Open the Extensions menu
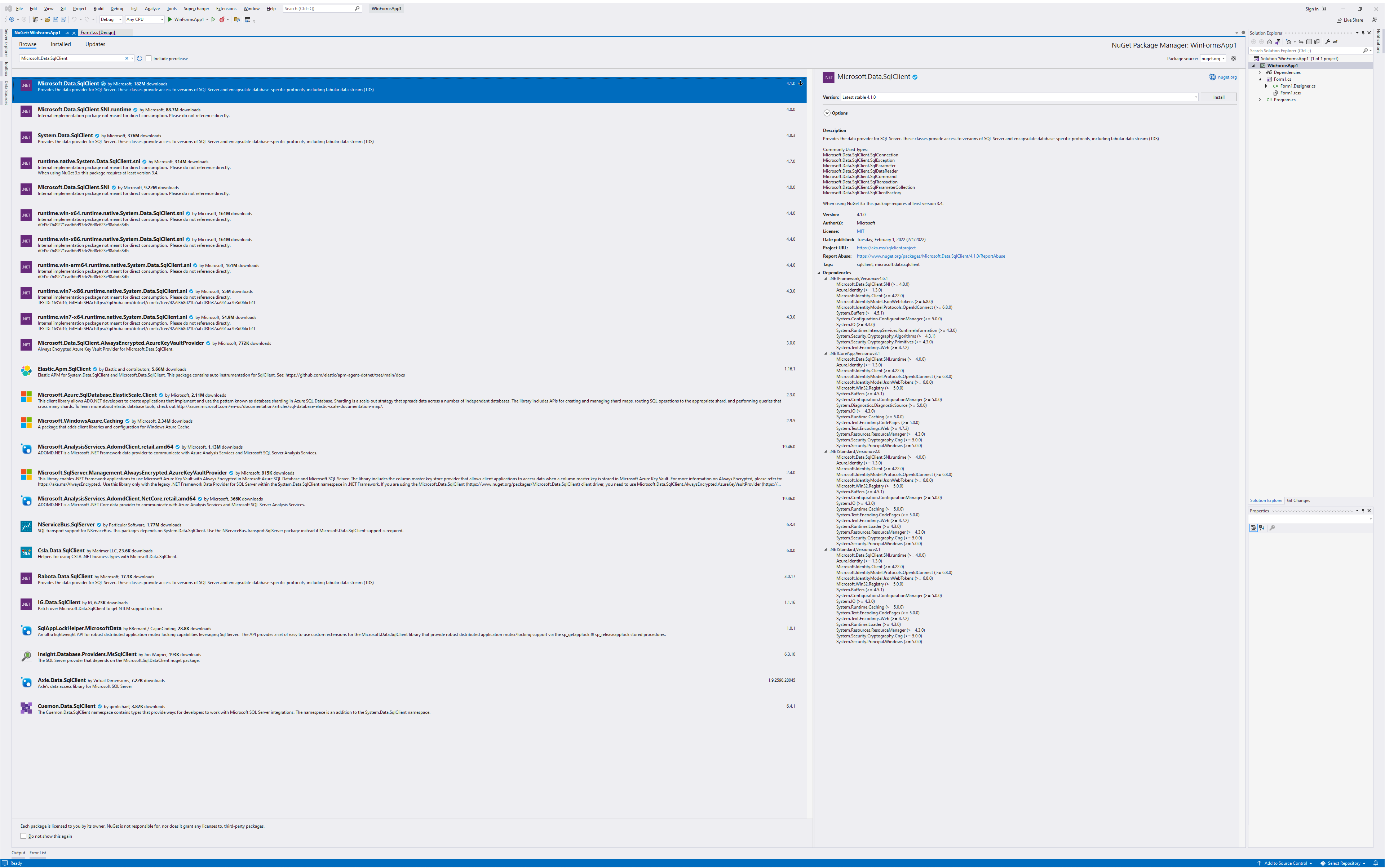 click(226, 9)
